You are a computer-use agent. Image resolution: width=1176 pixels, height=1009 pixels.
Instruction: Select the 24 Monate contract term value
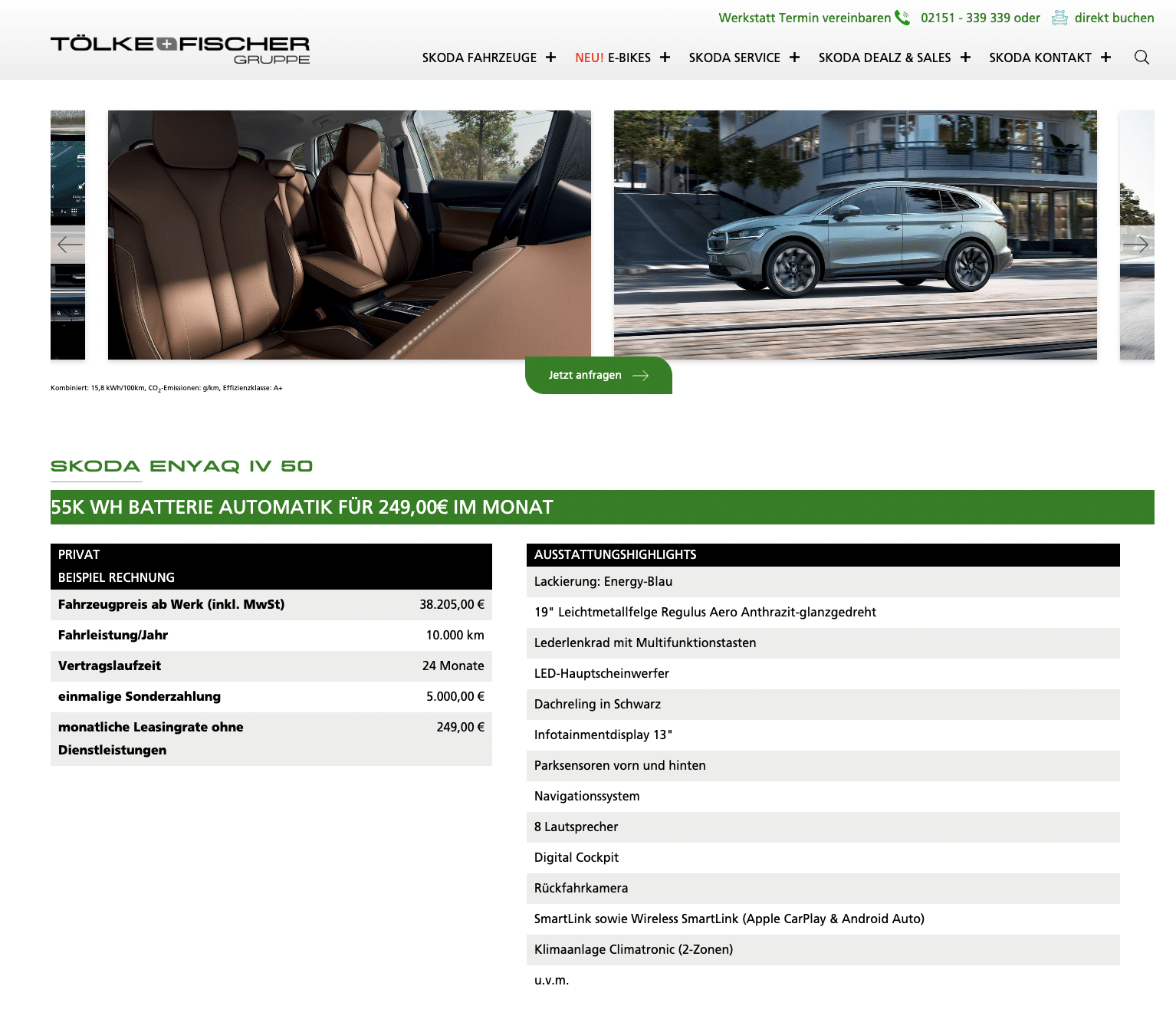click(x=453, y=666)
